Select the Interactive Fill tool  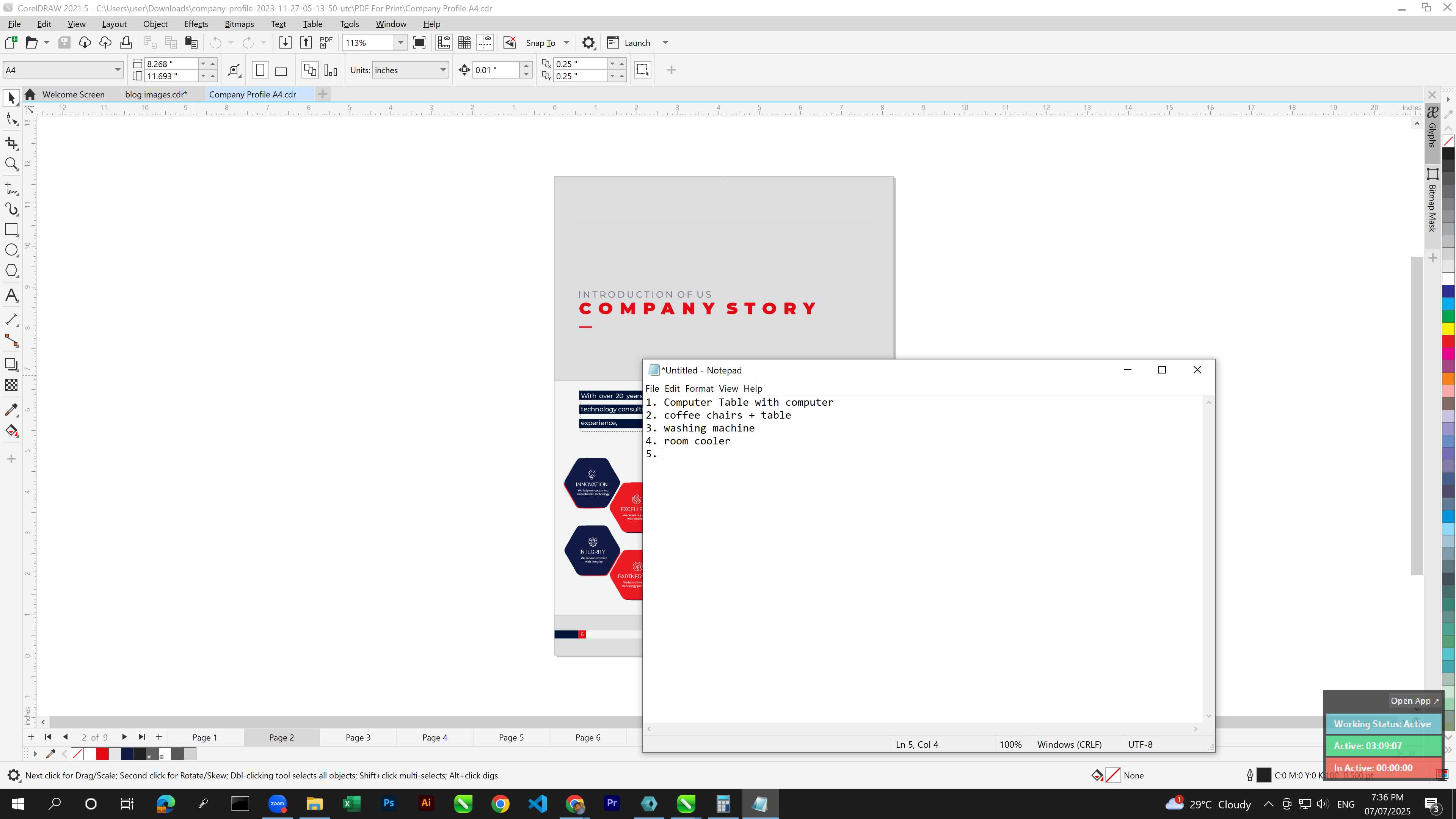pos(11,431)
